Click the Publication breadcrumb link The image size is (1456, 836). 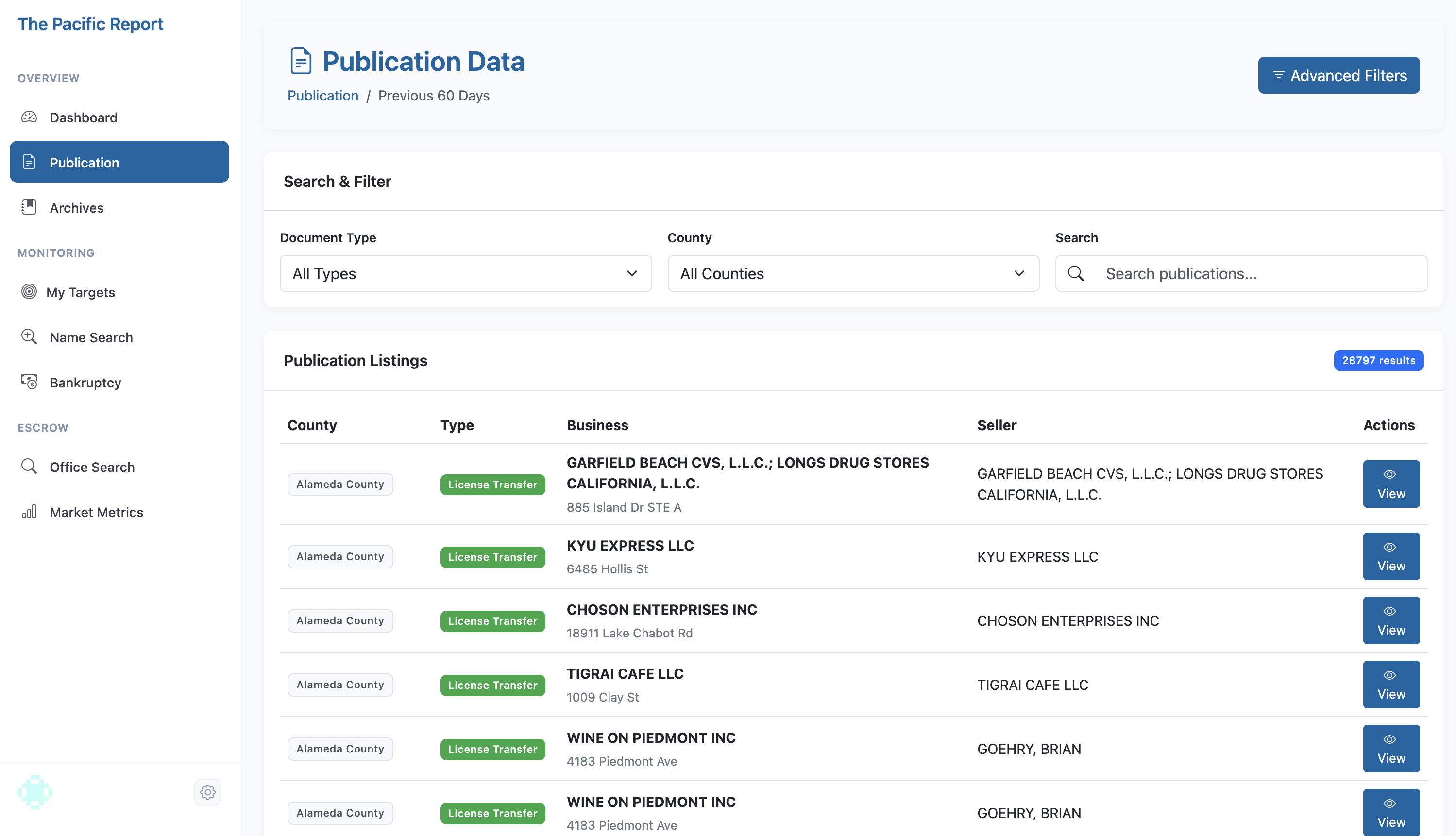click(x=323, y=95)
